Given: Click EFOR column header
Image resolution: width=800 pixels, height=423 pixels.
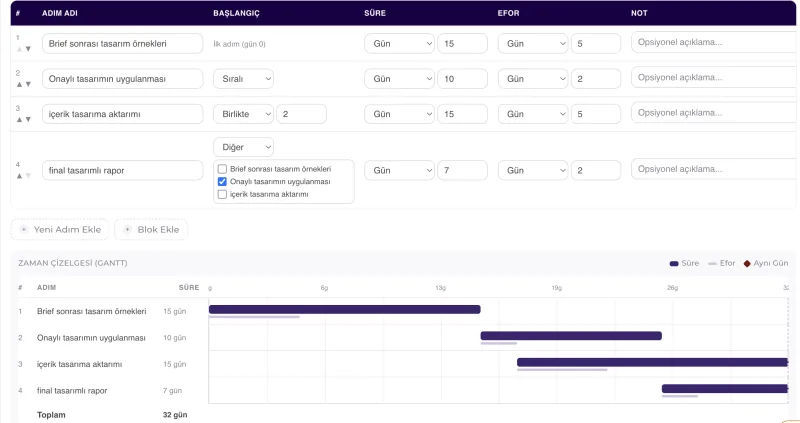Looking at the screenshot, I should click(509, 13).
